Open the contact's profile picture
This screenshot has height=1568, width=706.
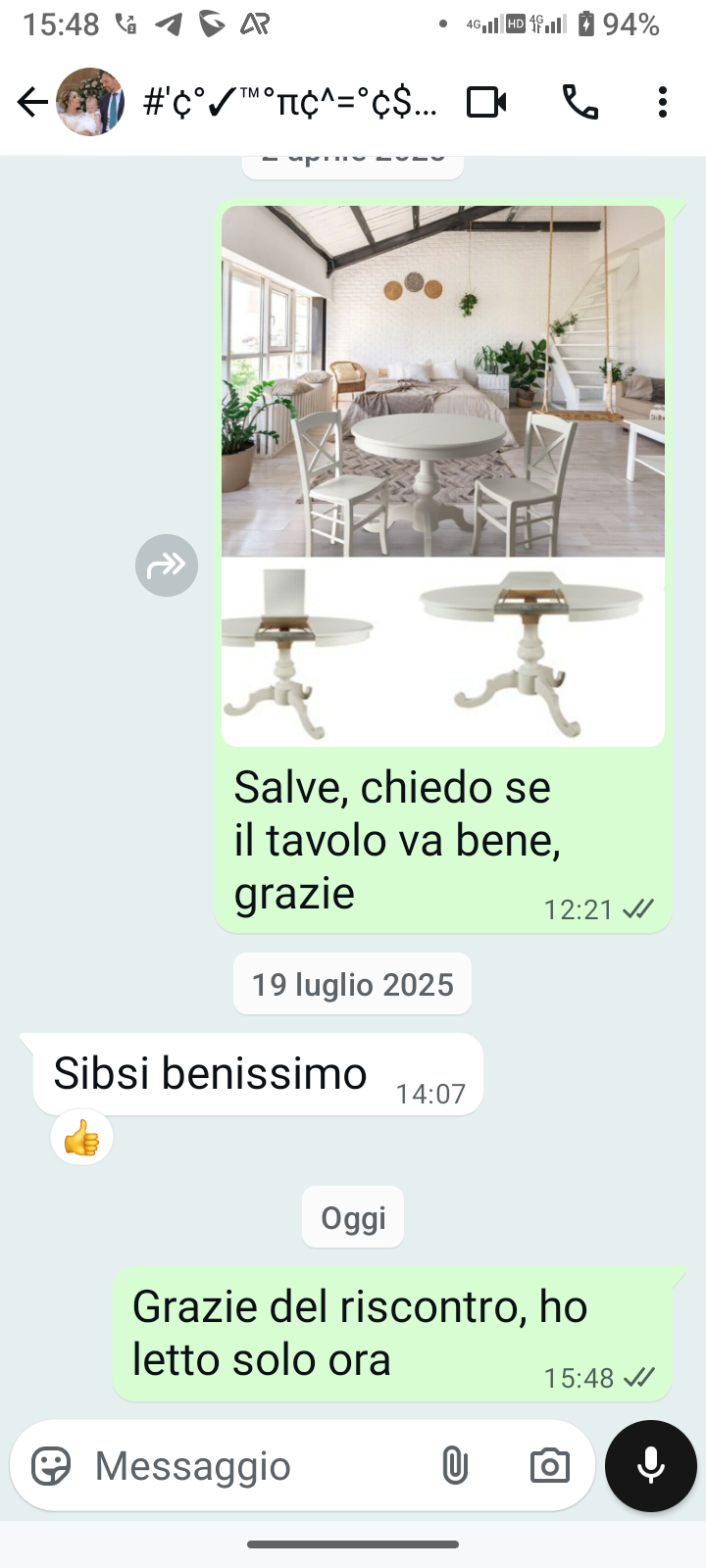pyautogui.click(x=90, y=102)
